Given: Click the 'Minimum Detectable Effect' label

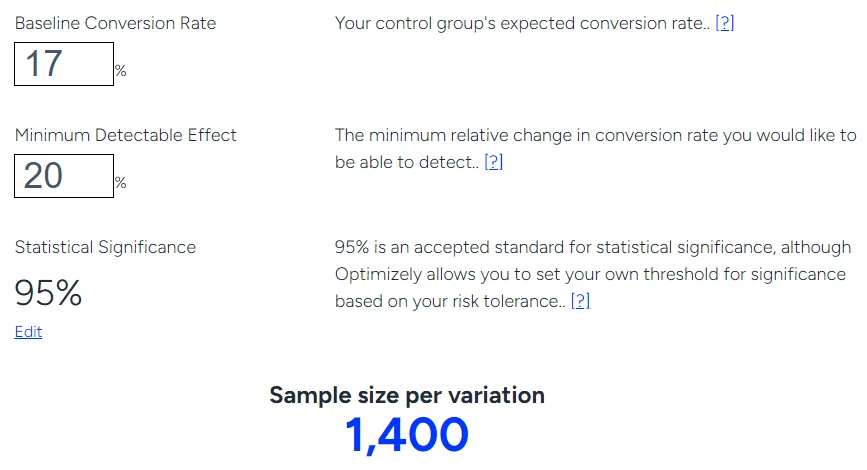Looking at the screenshot, I should [x=125, y=135].
